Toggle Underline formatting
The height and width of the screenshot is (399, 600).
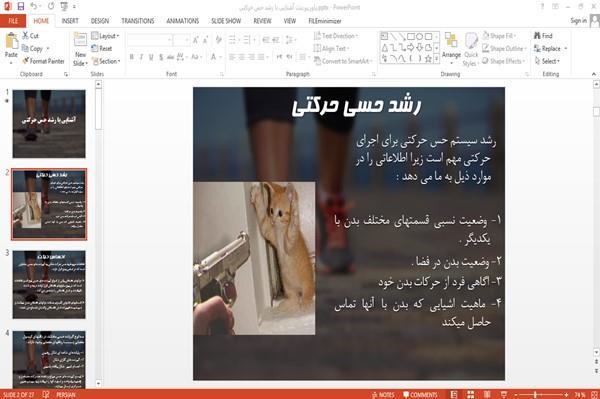coord(151,57)
